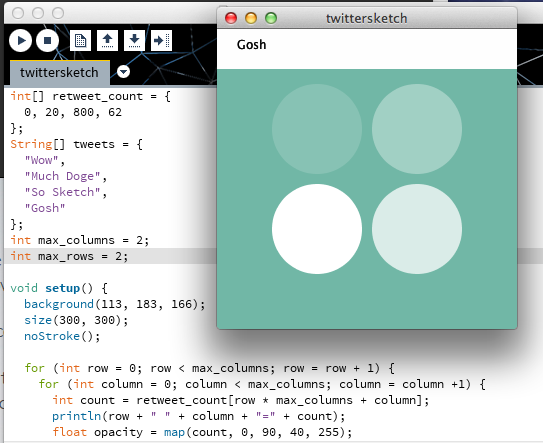Open a sketch with the up-arrow icon
Viewport: 543px width, 443px height.
pos(107,41)
